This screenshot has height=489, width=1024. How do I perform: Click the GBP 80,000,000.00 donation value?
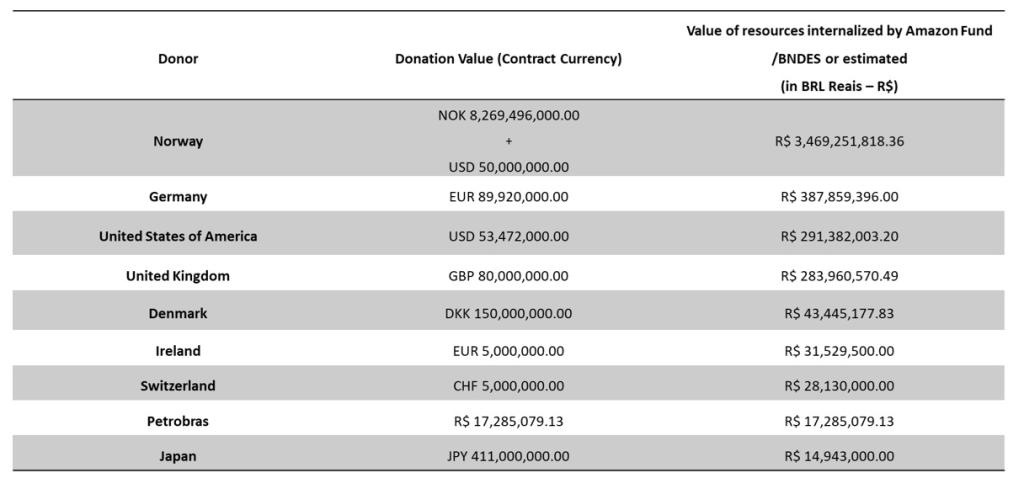click(x=508, y=276)
